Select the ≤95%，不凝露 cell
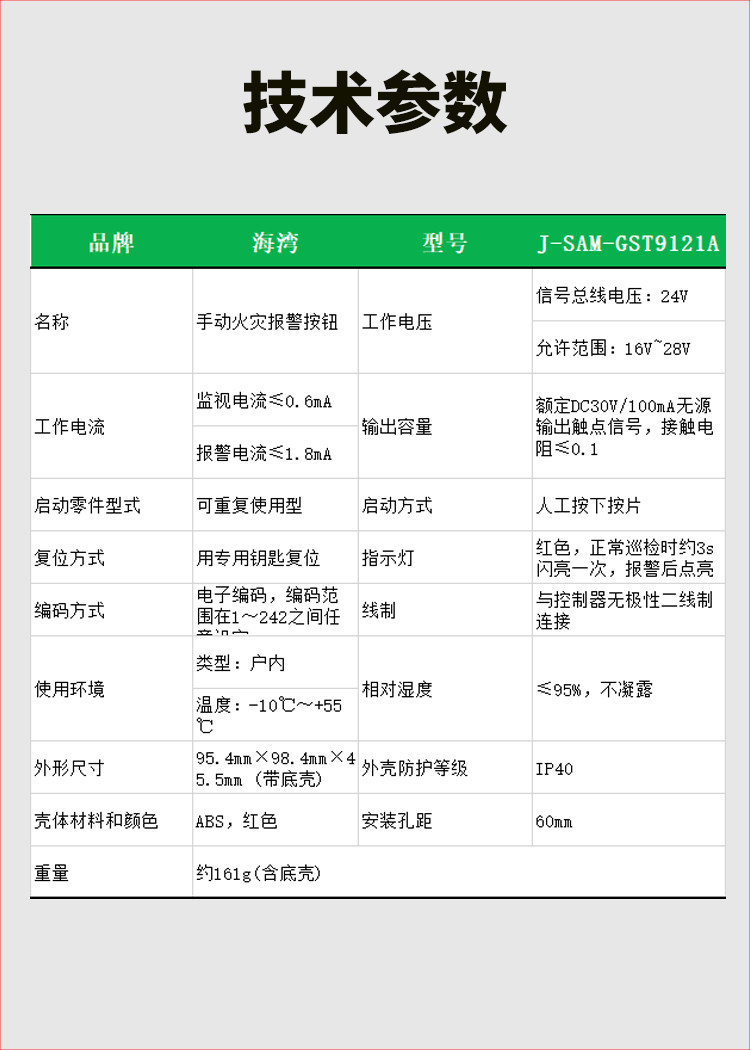Image resolution: width=750 pixels, height=1050 pixels. click(629, 688)
